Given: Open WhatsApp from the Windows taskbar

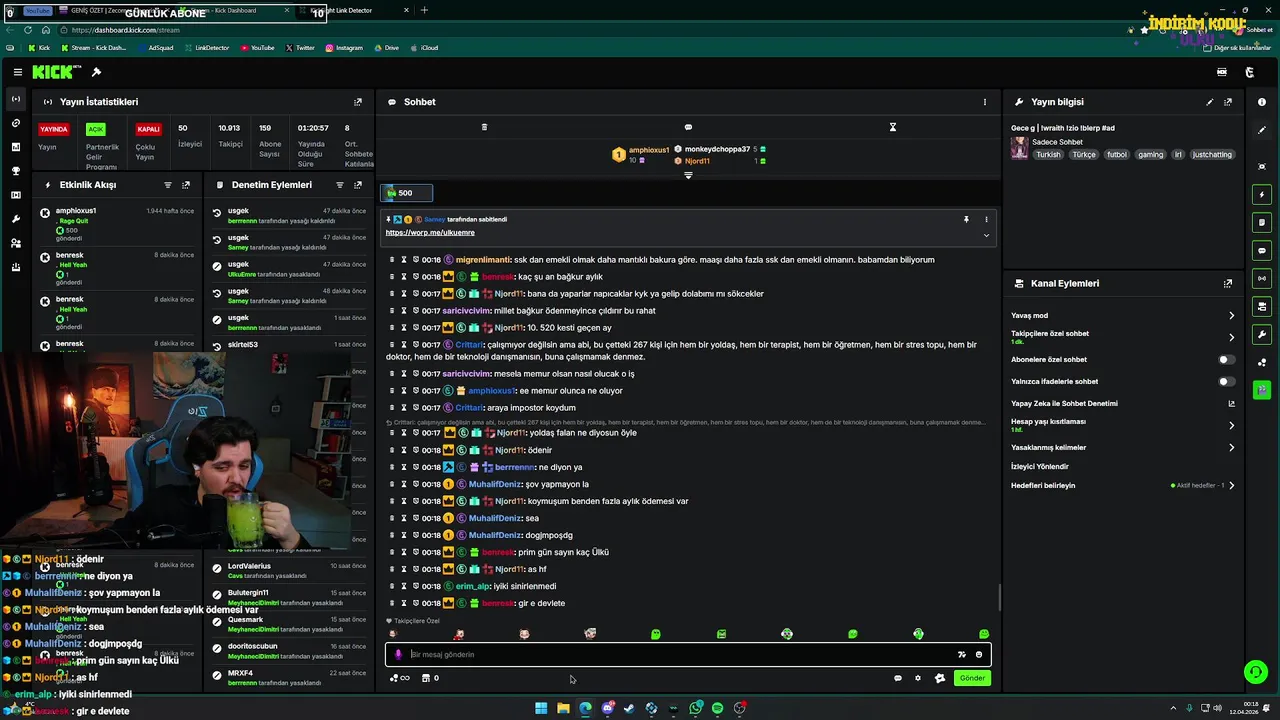Looking at the screenshot, I should (x=695, y=708).
